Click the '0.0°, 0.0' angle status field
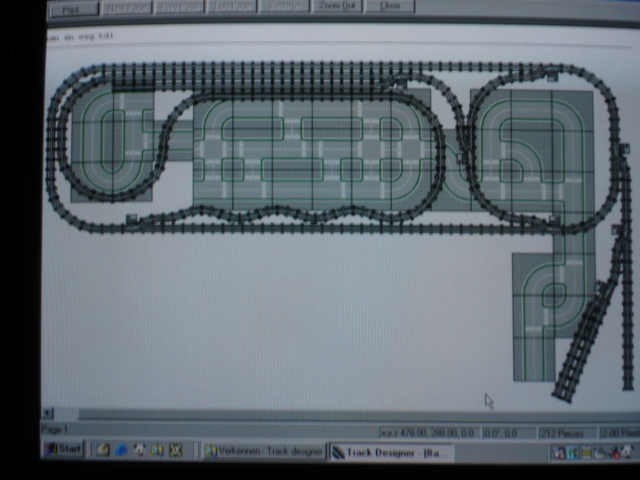The image size is (640, 480). [x=509, y=433]
